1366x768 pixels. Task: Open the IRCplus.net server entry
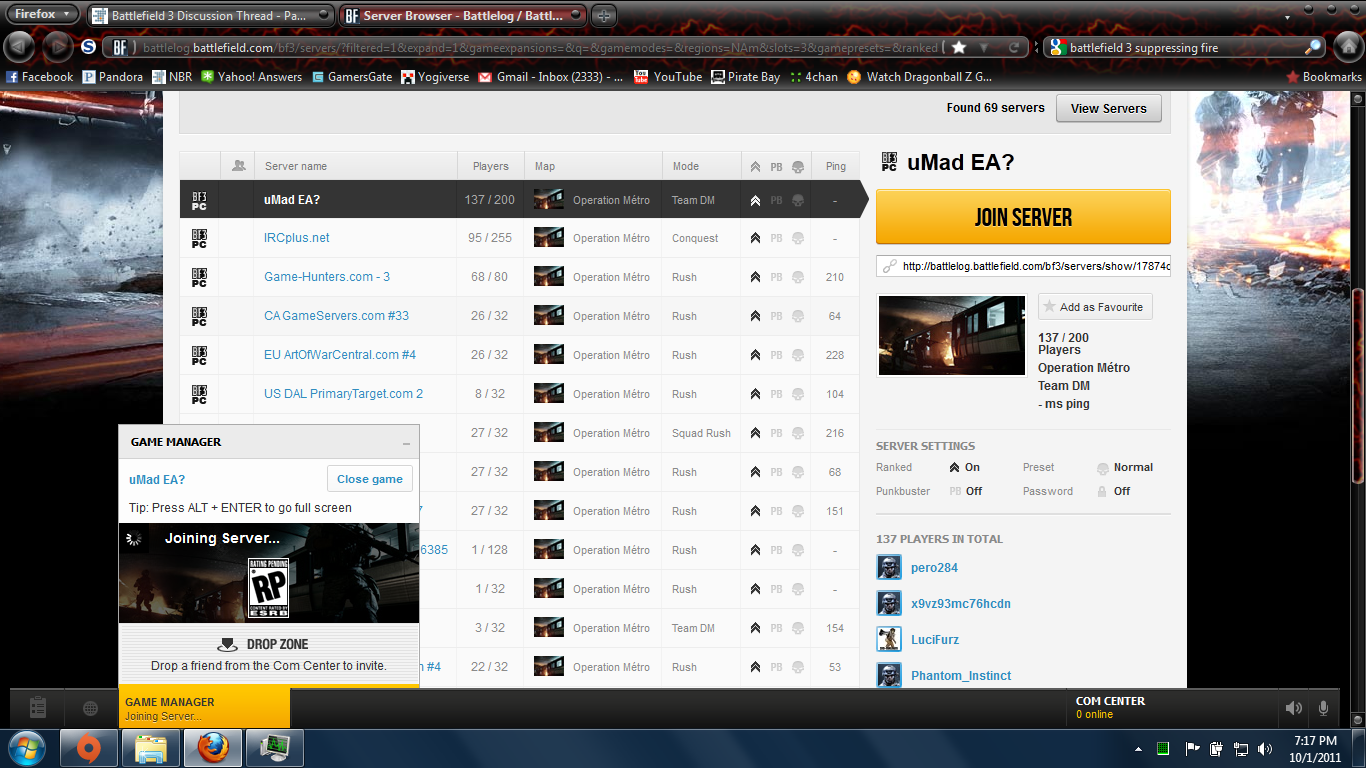tap(297, 238)
